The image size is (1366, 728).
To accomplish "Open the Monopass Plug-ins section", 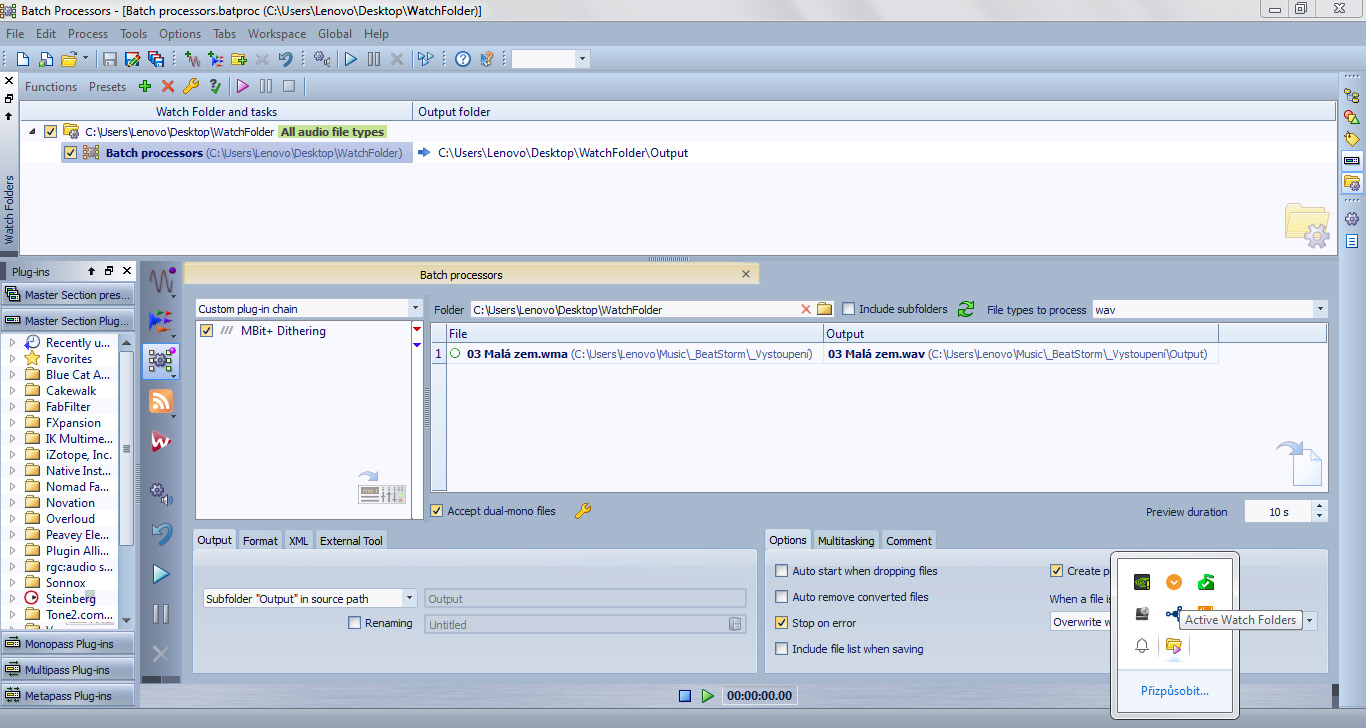I will click(x=68, y=644).
